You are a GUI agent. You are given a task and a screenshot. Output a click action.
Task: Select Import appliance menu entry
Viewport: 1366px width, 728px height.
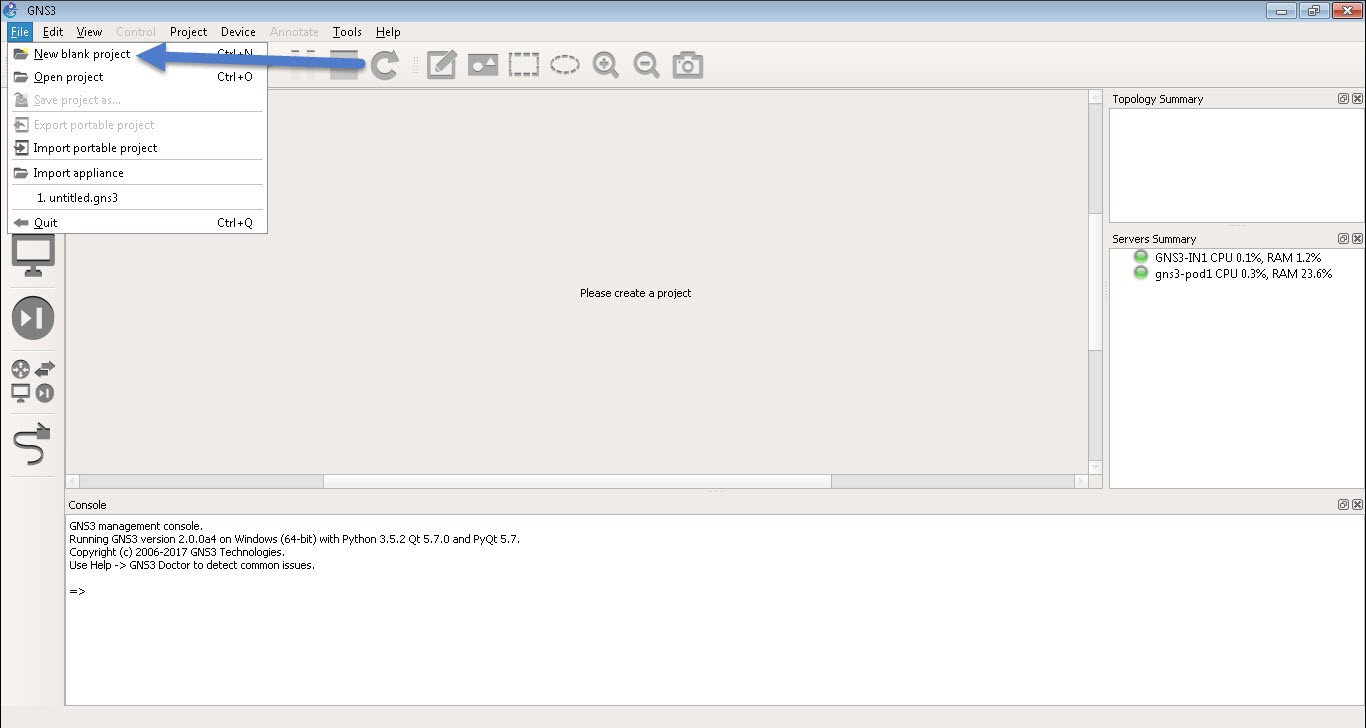point(137,173)
